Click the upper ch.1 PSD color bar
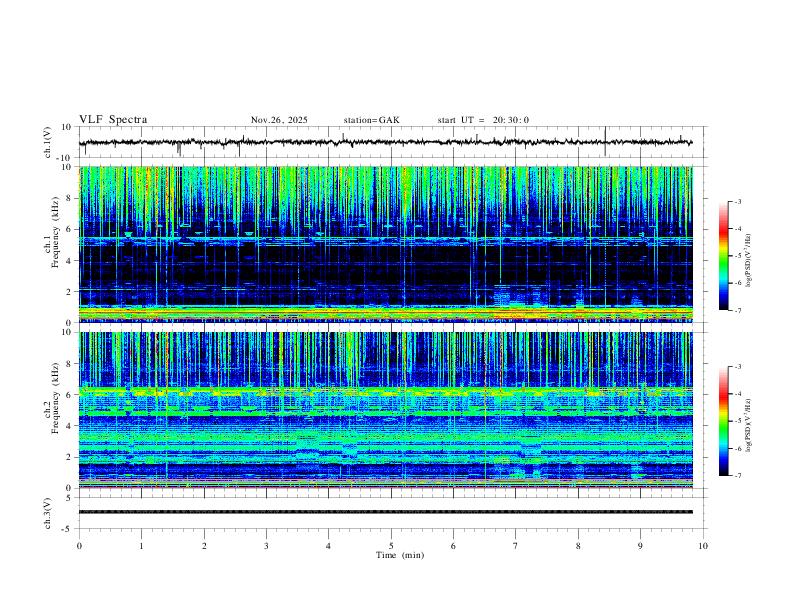Screen dimensions: 792x612 coord(724,256)
